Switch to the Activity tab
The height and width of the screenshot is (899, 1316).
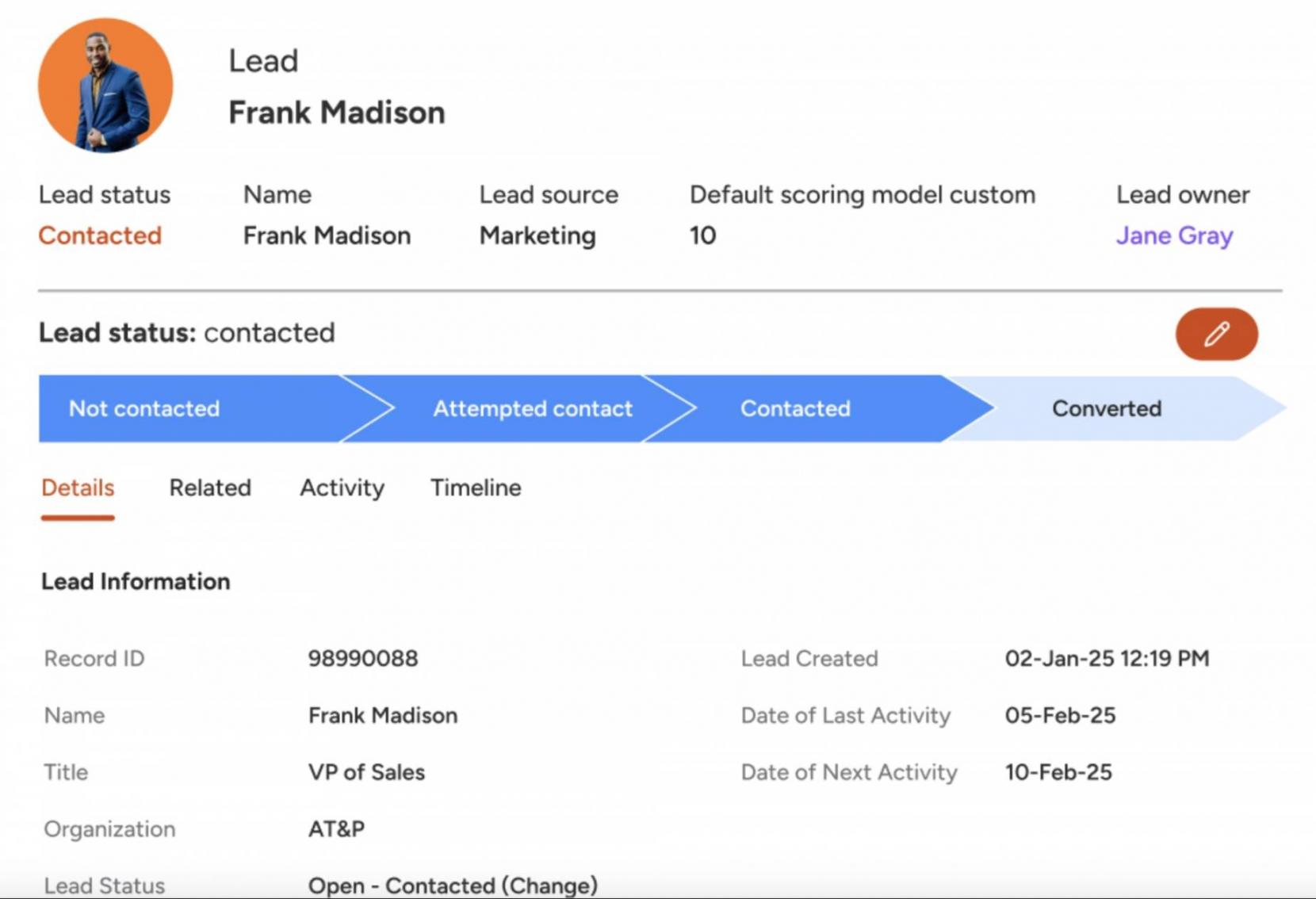click(342, 488)
